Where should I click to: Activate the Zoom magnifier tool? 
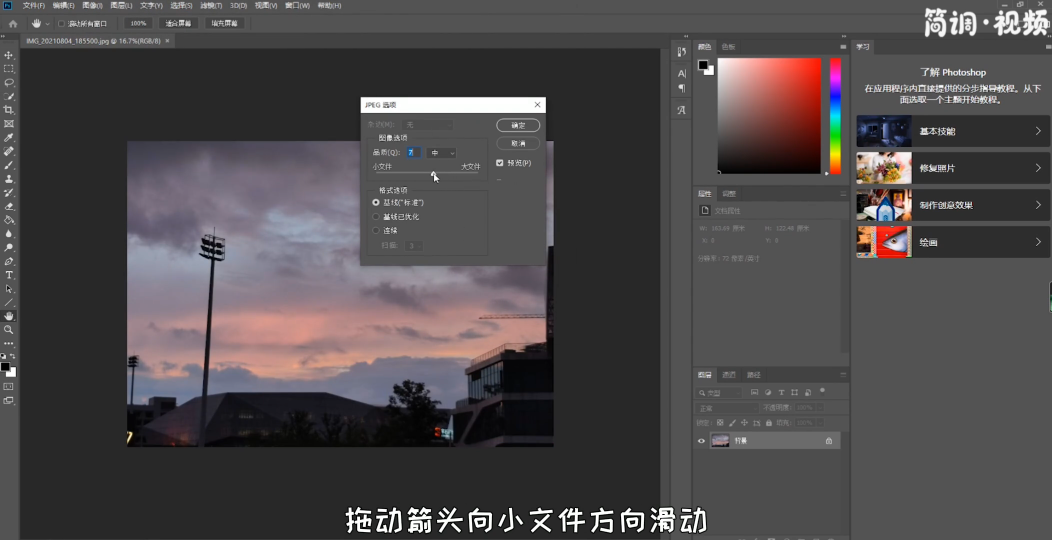[x=9, y=329]
